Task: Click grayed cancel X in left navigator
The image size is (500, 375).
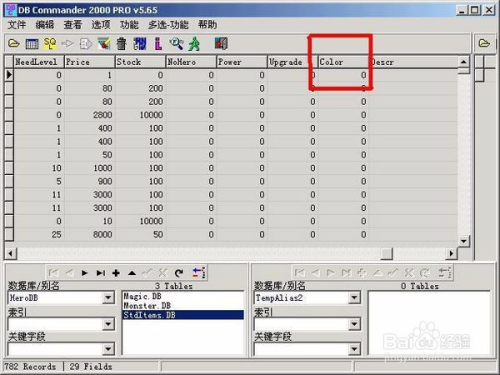Action: (x=163, y=273)
